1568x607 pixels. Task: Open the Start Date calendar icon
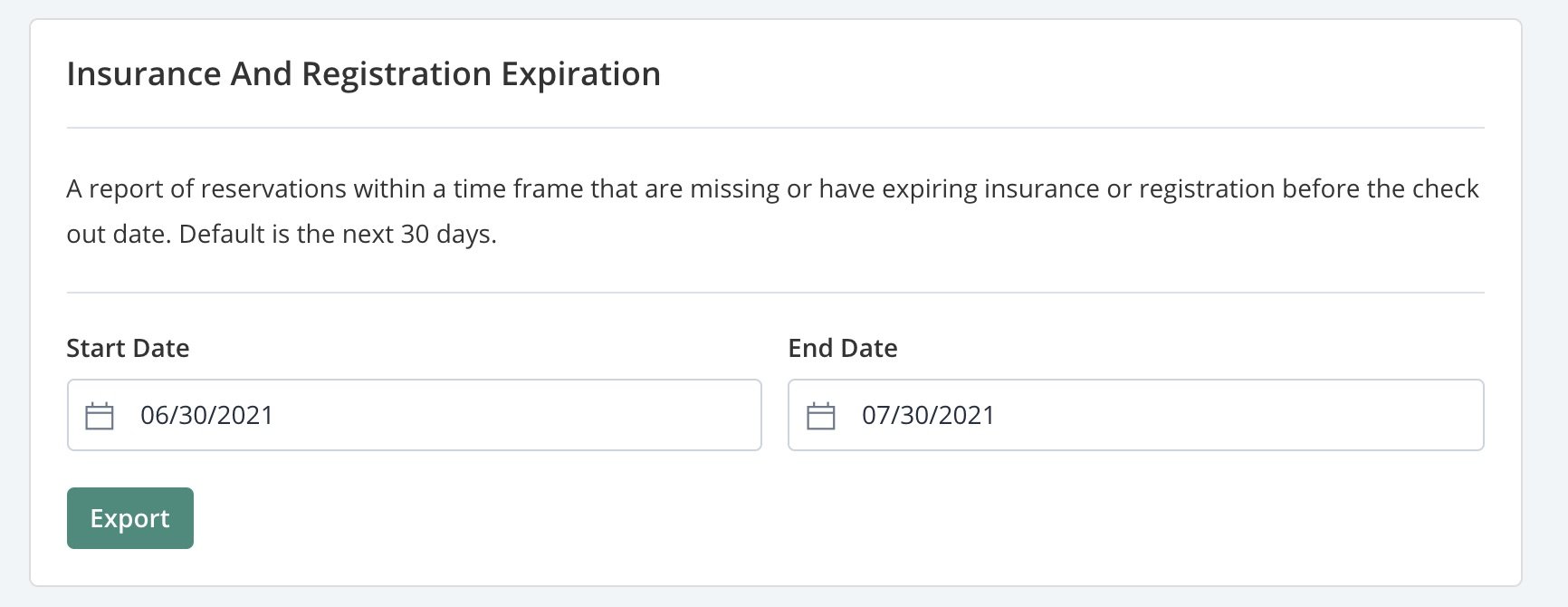(x=100, y=416)
